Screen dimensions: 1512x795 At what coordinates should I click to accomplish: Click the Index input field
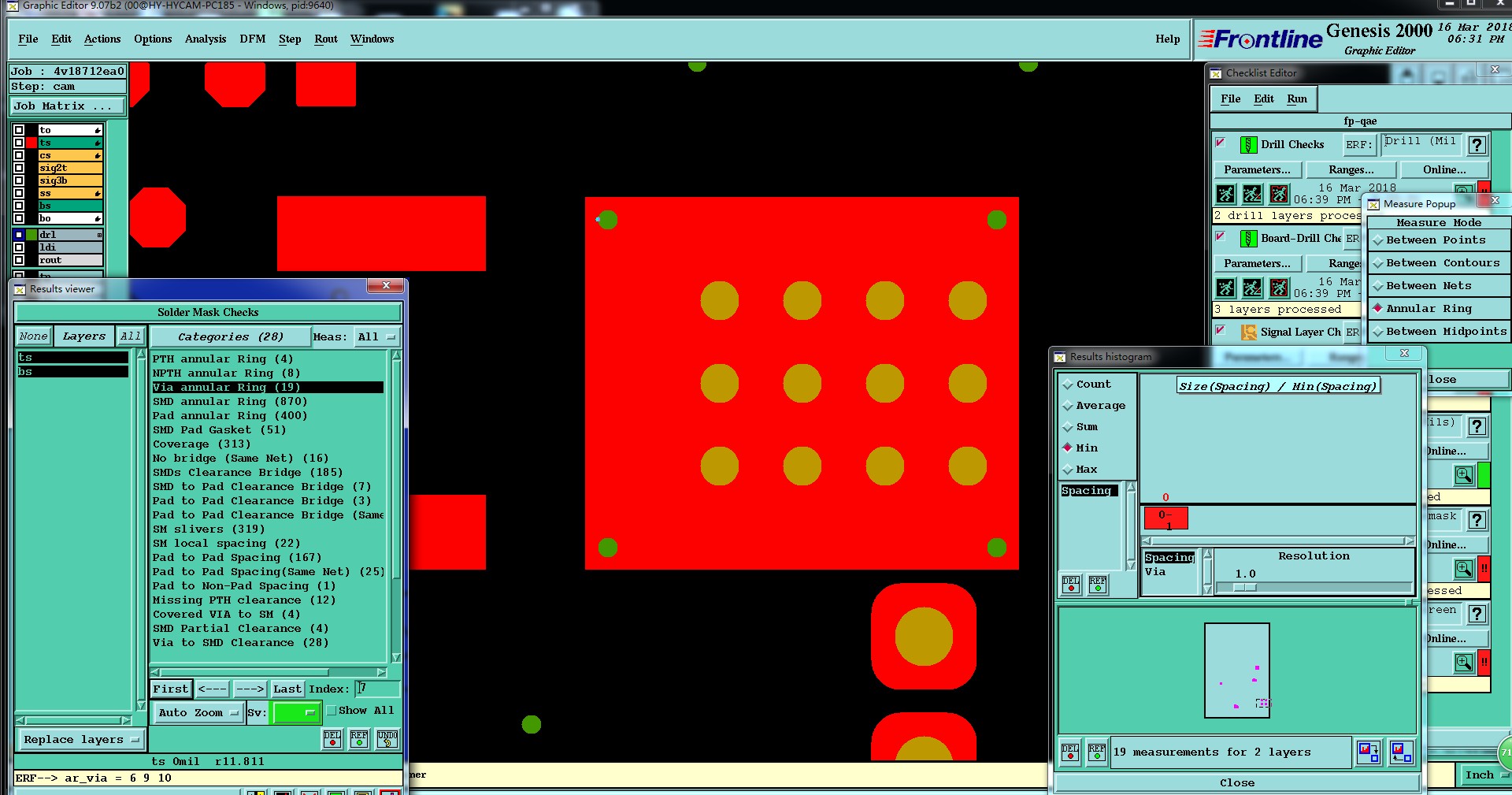point(378,689)
